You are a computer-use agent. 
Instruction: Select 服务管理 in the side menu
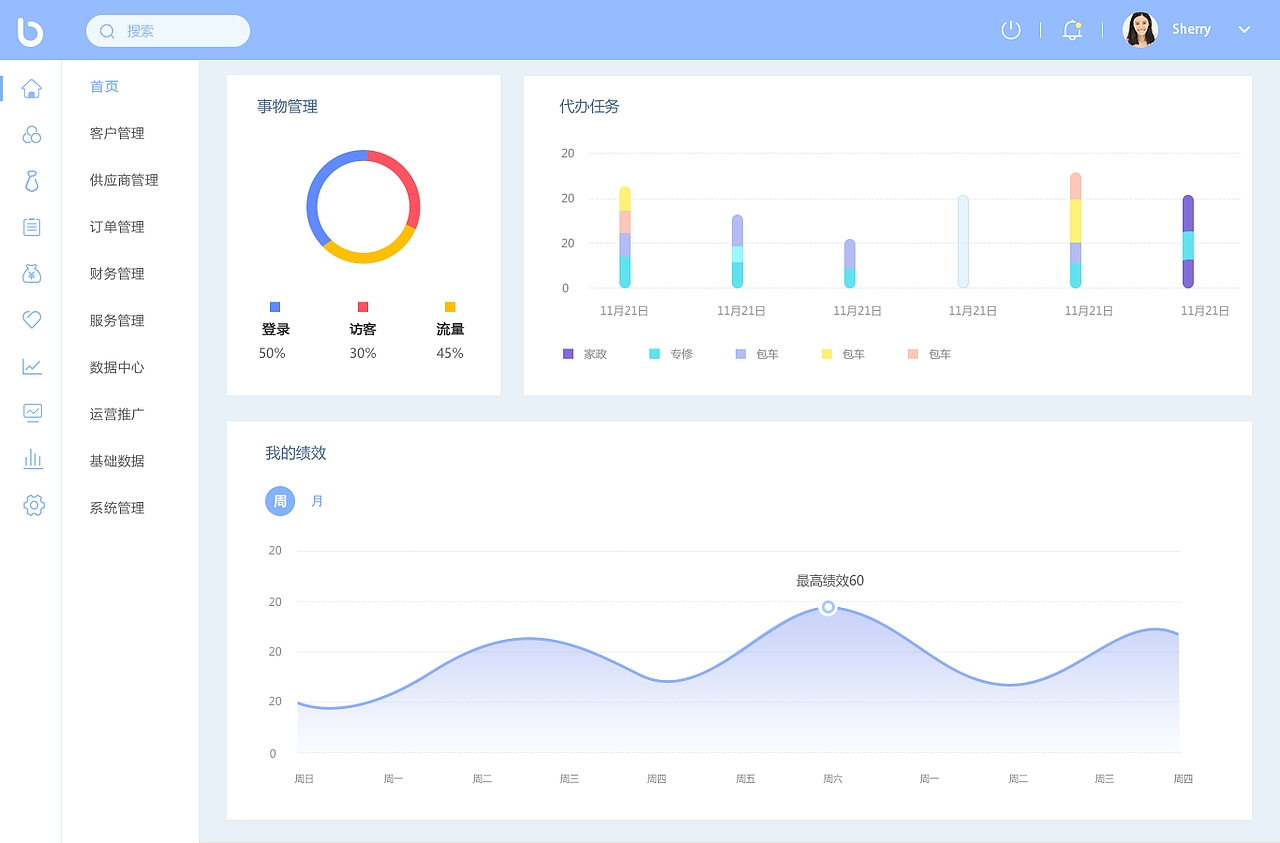tap(117, 321)
